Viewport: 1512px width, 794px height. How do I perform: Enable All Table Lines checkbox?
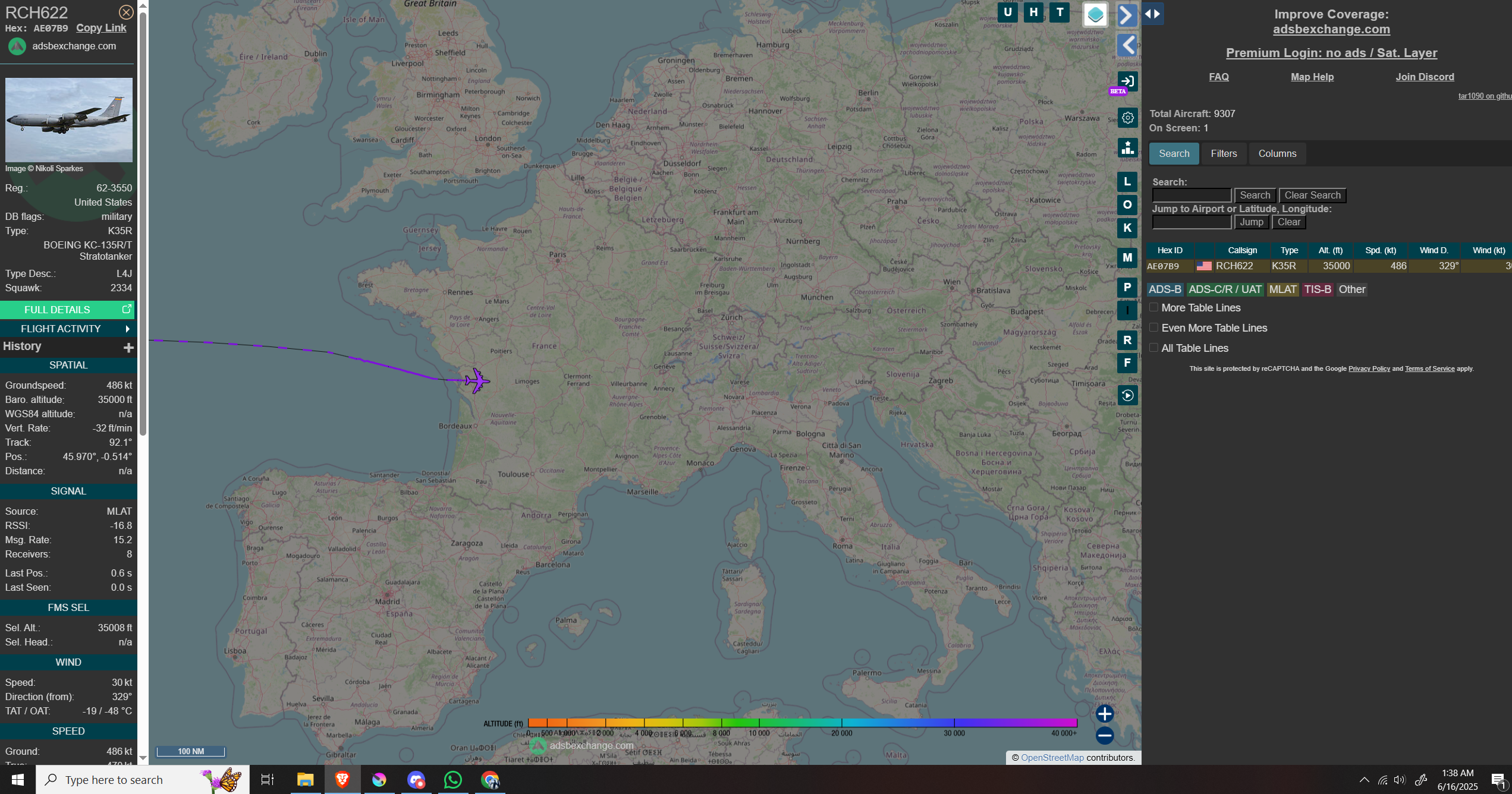coord(1153,348)
